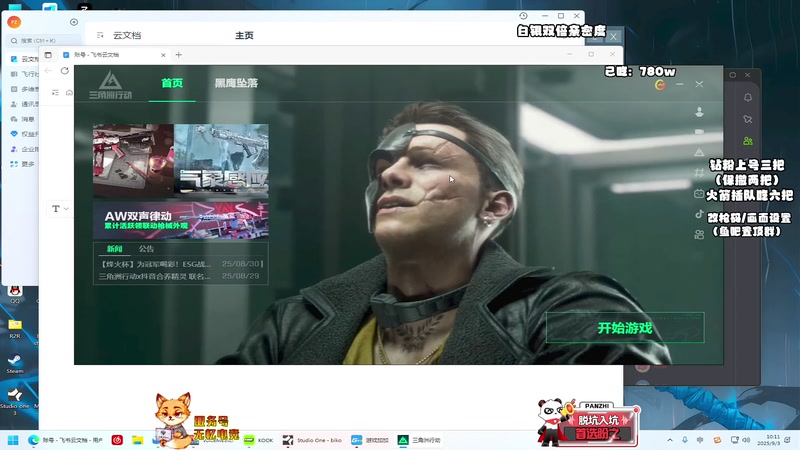
Task: Open 消息 in Feishu left sidebar
Action: 24,119
